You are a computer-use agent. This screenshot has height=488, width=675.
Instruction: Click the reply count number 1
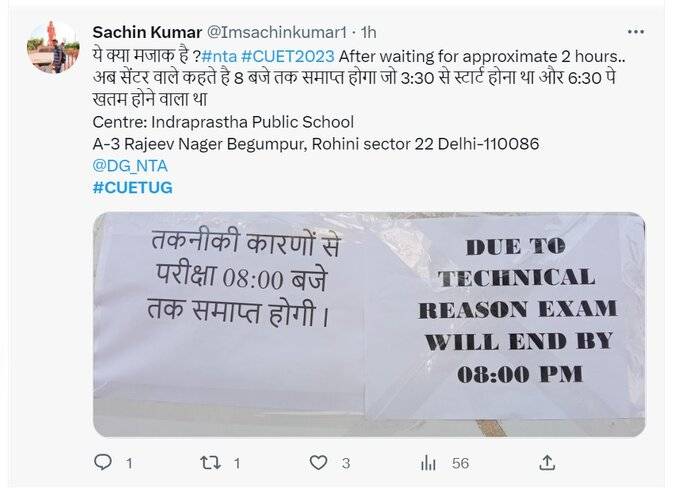129,463
